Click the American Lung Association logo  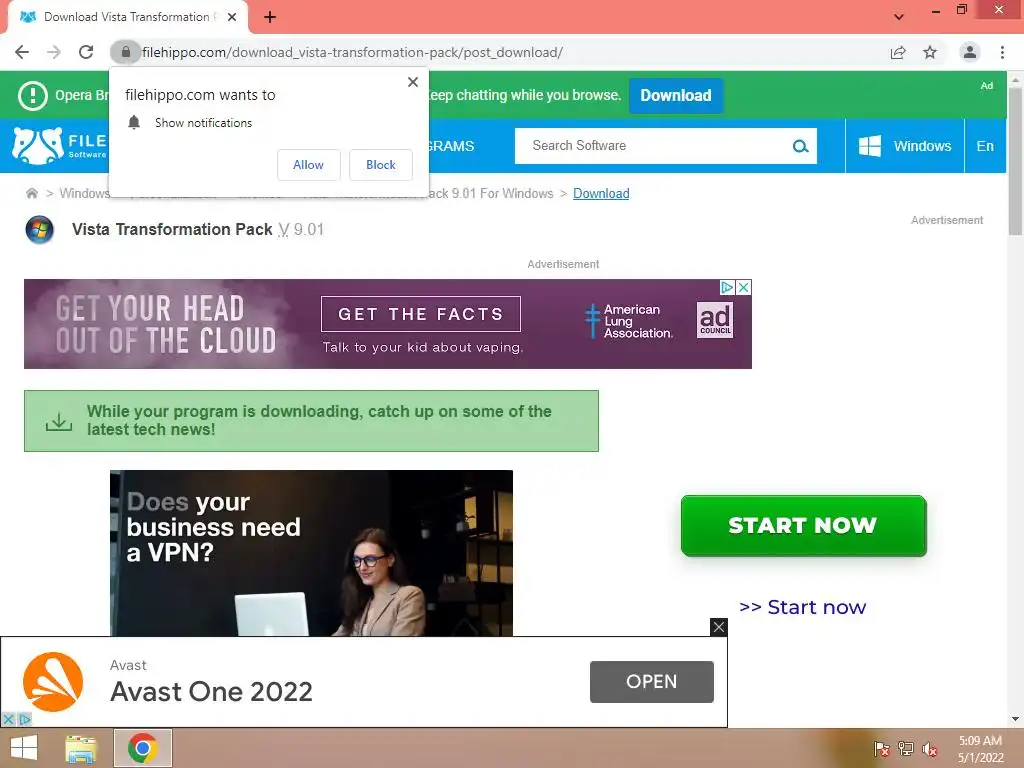tap(628, 321)
